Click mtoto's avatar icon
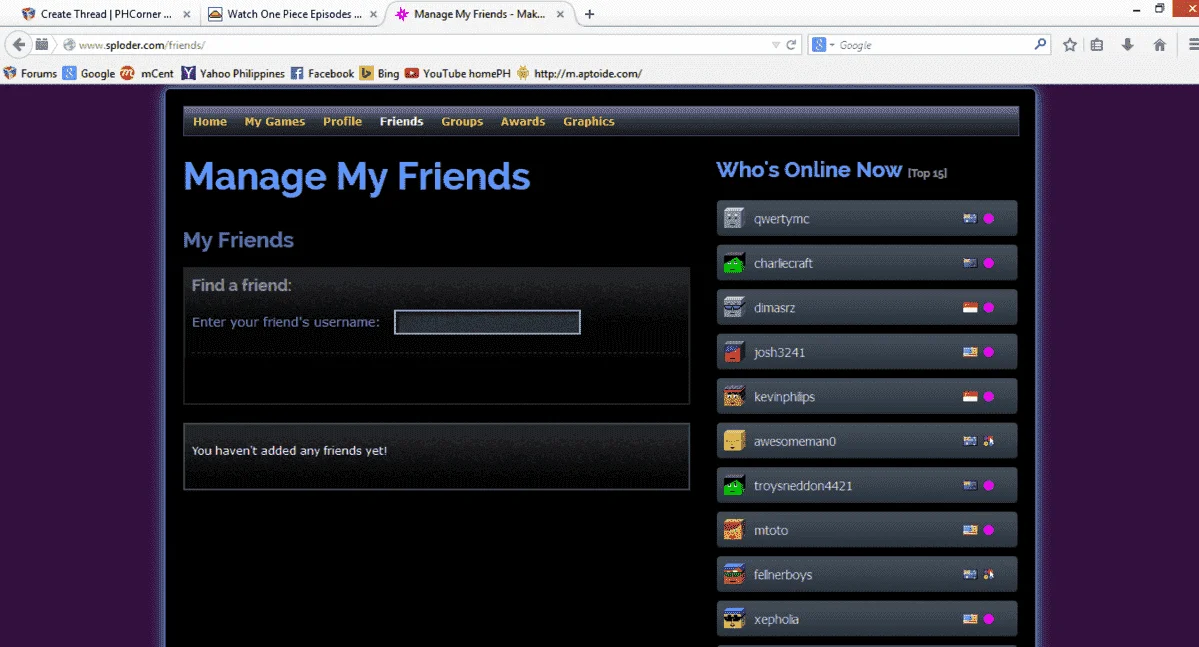Viewport: 1199px width, 647px height. (x=734, y=530)
